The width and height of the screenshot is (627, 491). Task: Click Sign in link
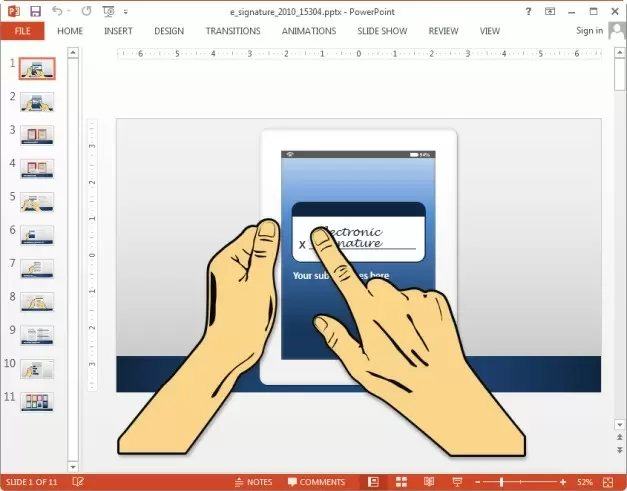point(589,31)
